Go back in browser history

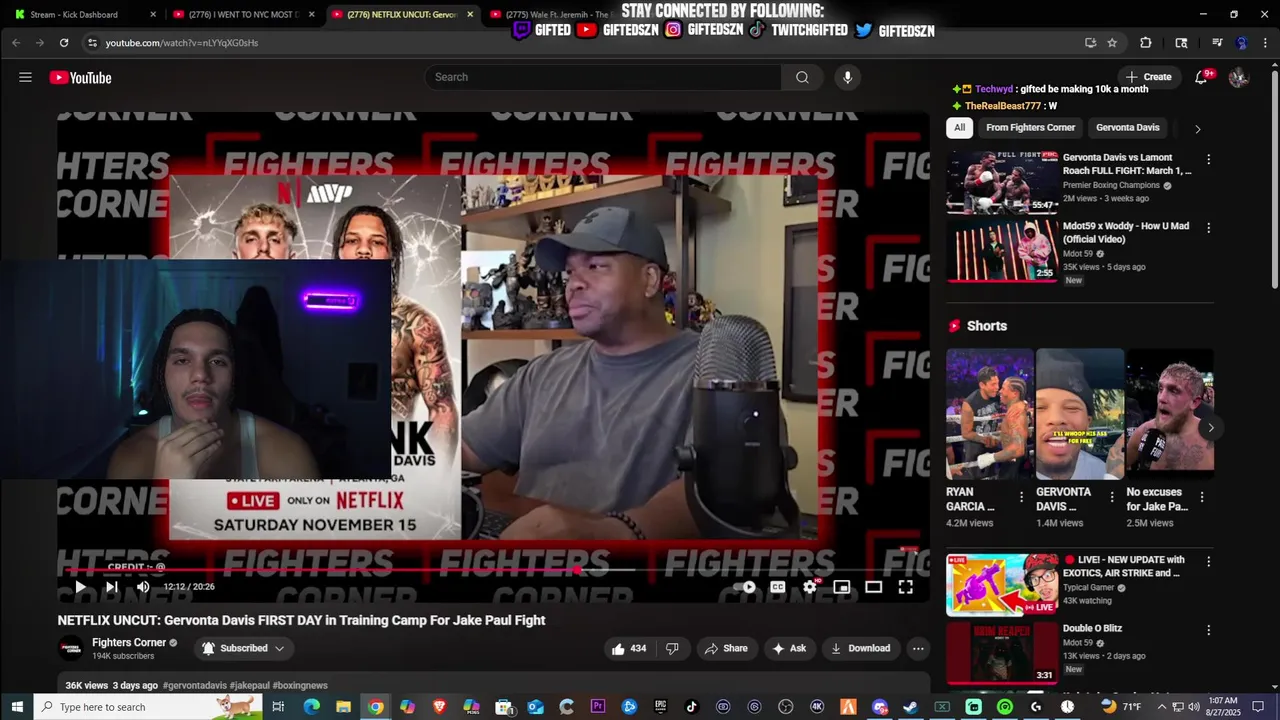[16, 43]
